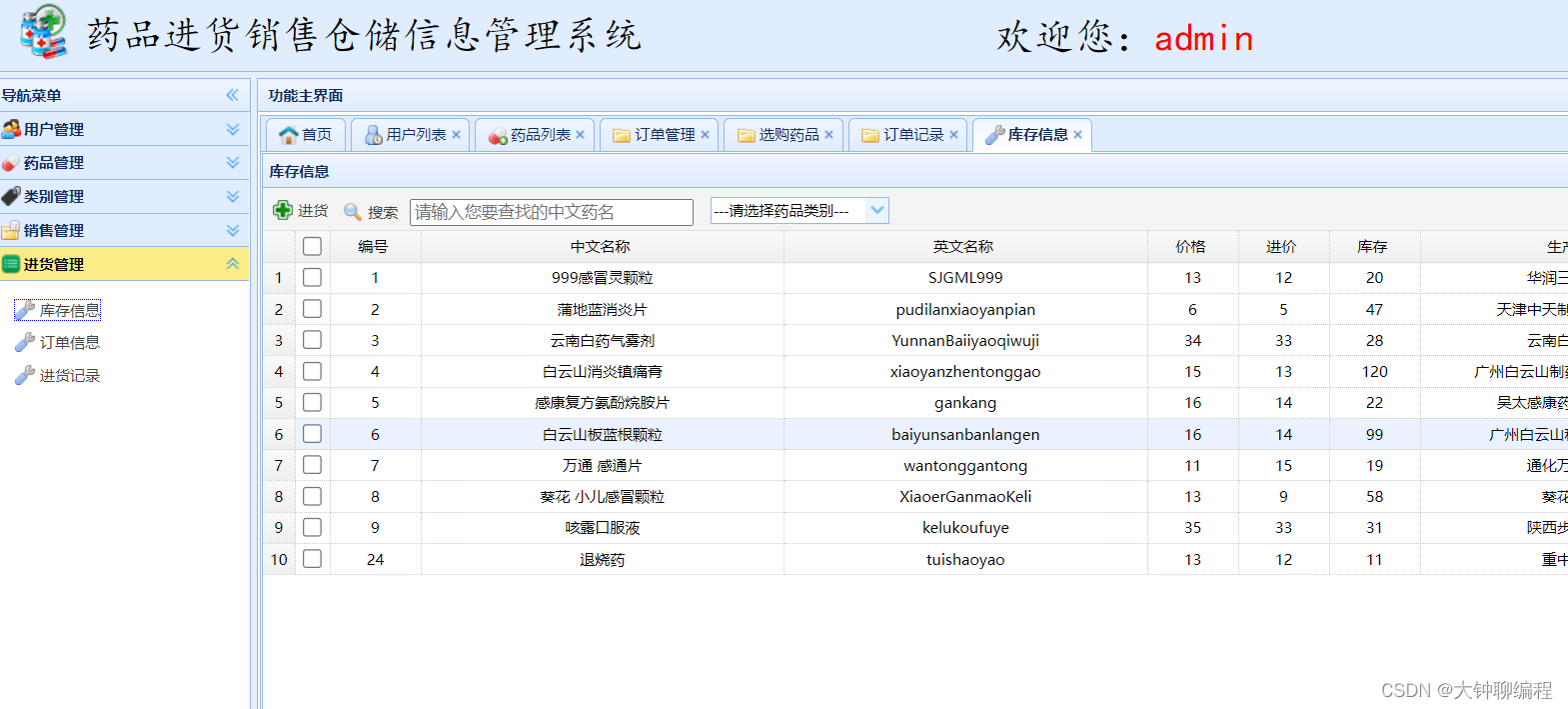
Task: Check the row for 咳露口服液
Action: pyautogui.click(x=312, y=527)
